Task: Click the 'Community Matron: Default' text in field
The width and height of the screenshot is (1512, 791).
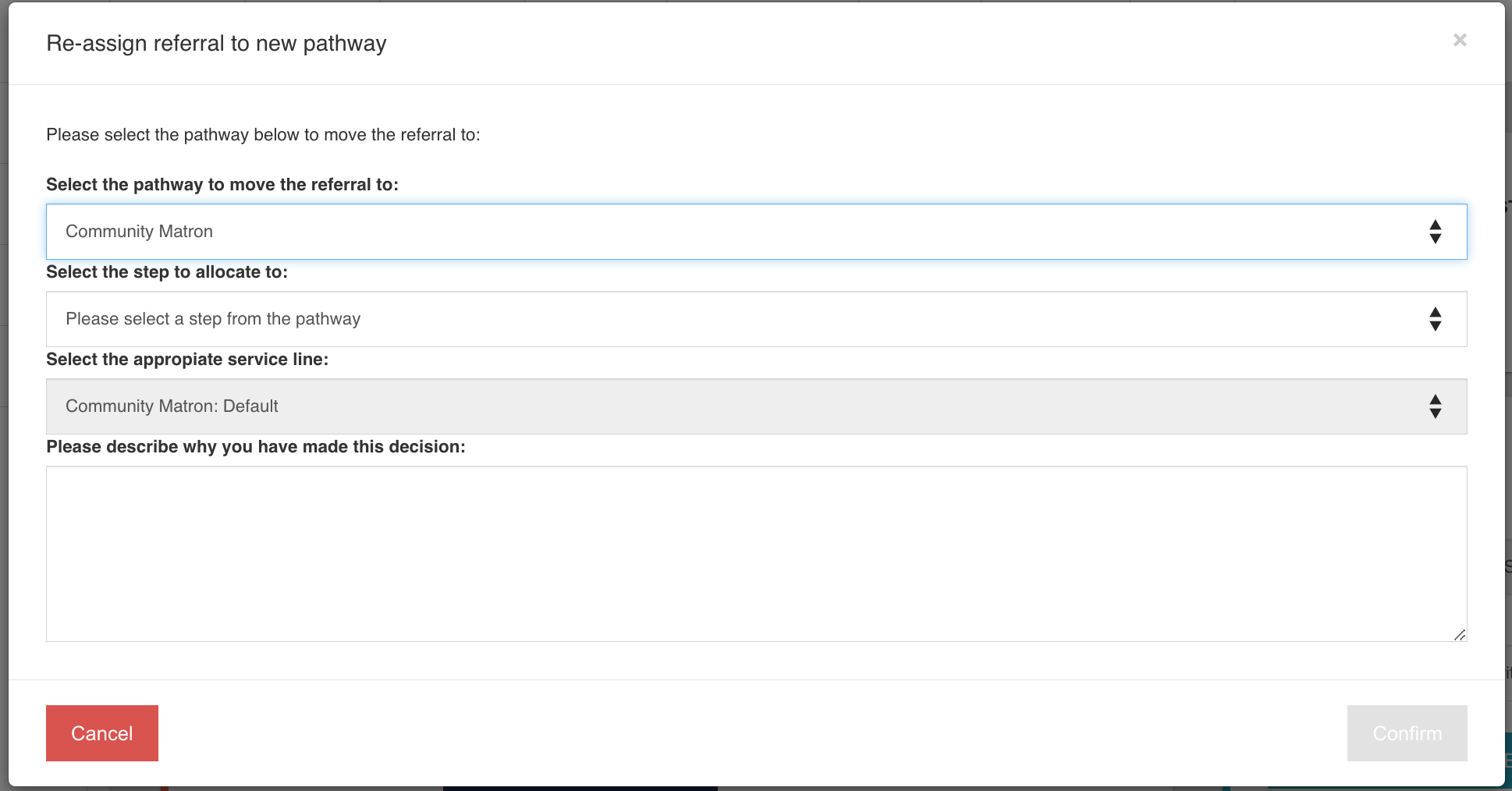Action: point(172,406)
